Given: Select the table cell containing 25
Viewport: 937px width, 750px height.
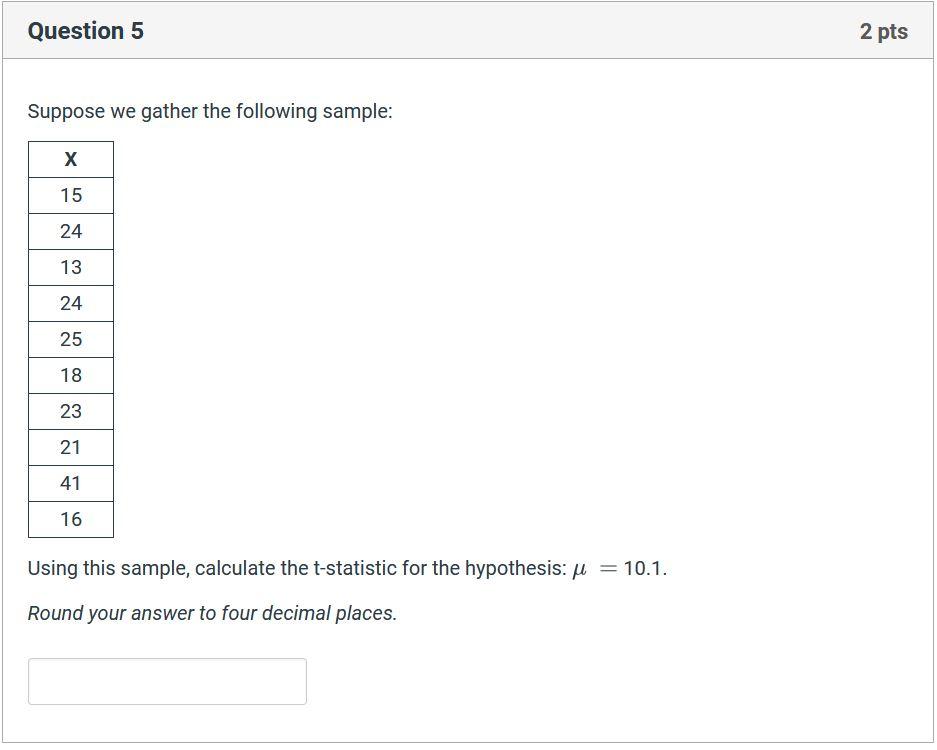Looking at the screenshot, I should (x=71, y=339).
